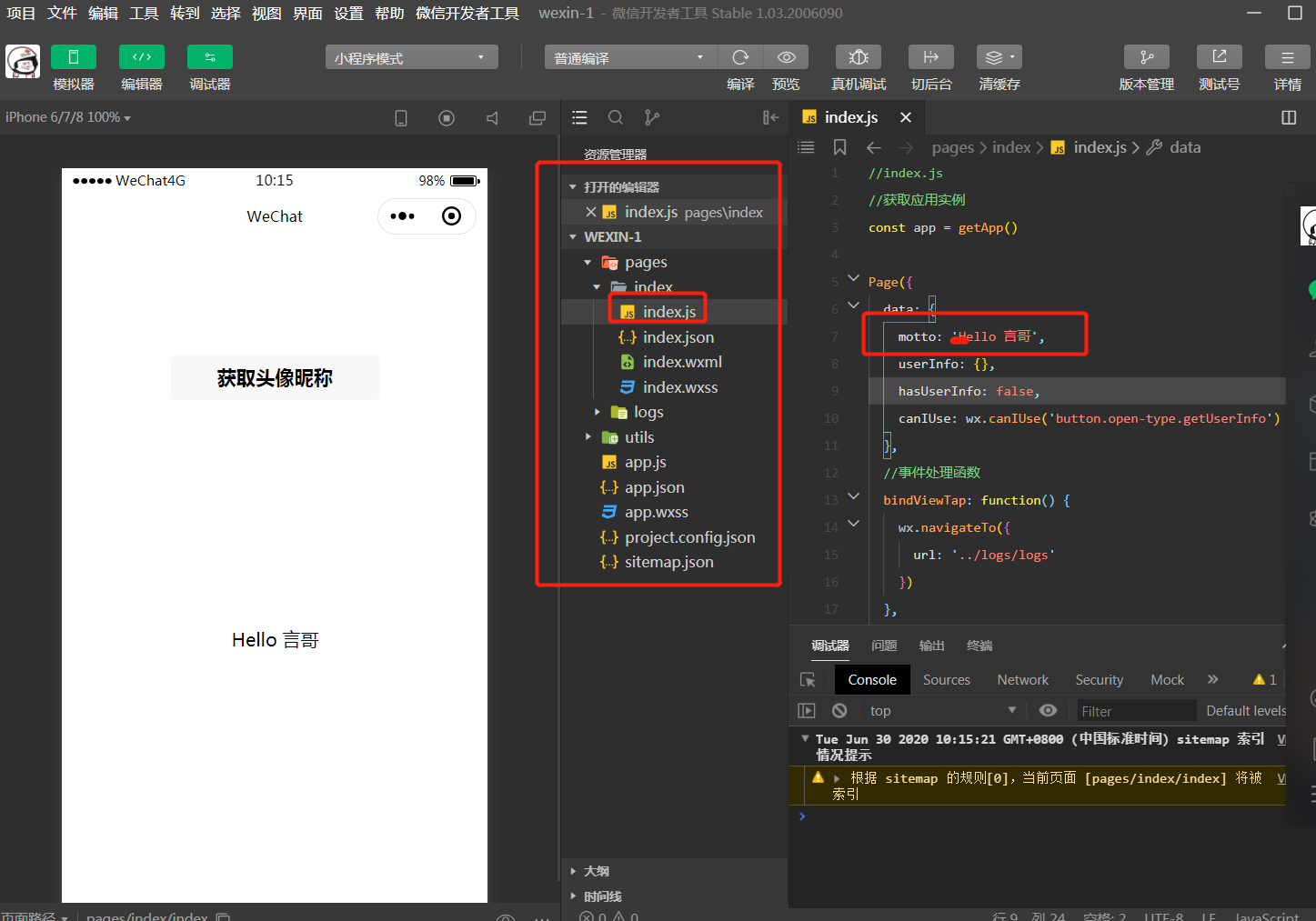
Task: Open version management
Action: [x=1147, y=57]
